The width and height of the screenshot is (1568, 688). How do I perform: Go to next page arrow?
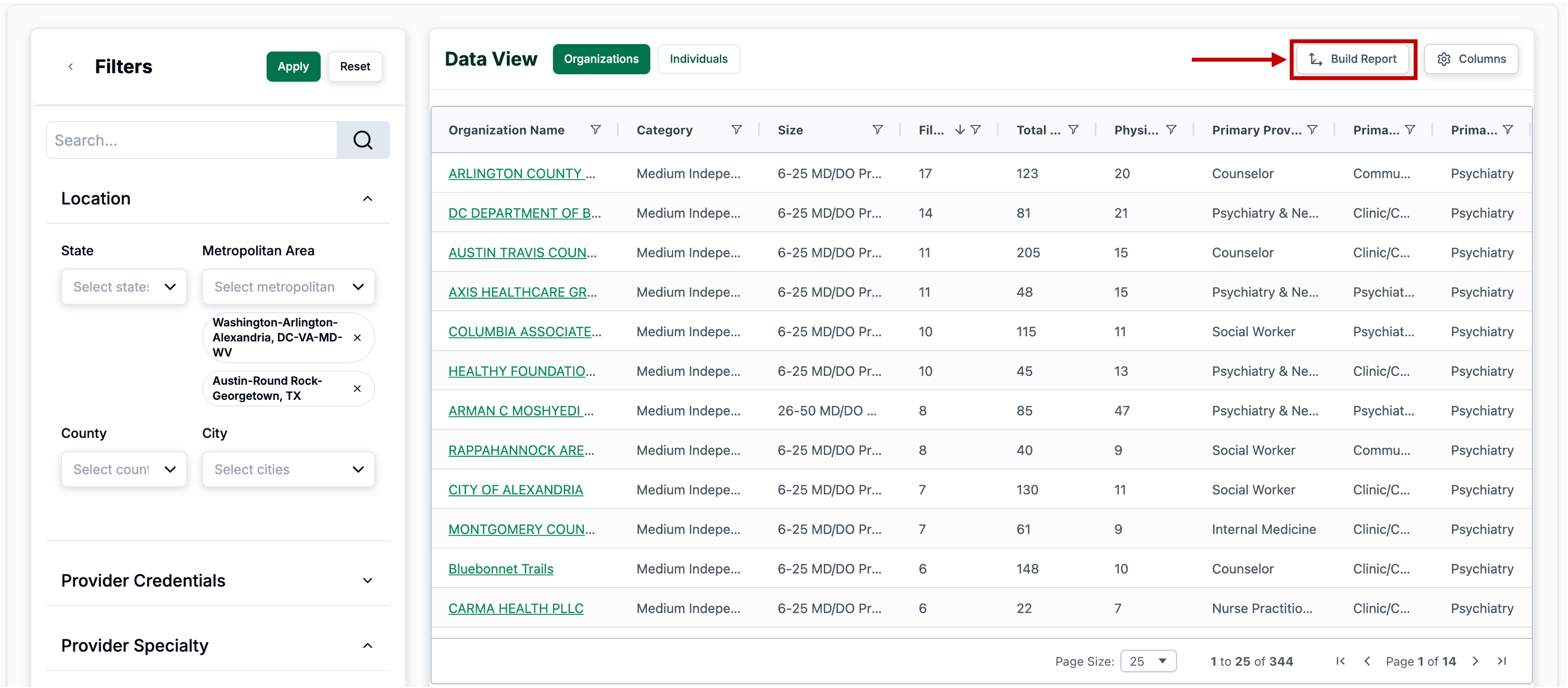tap(1475, 661)
